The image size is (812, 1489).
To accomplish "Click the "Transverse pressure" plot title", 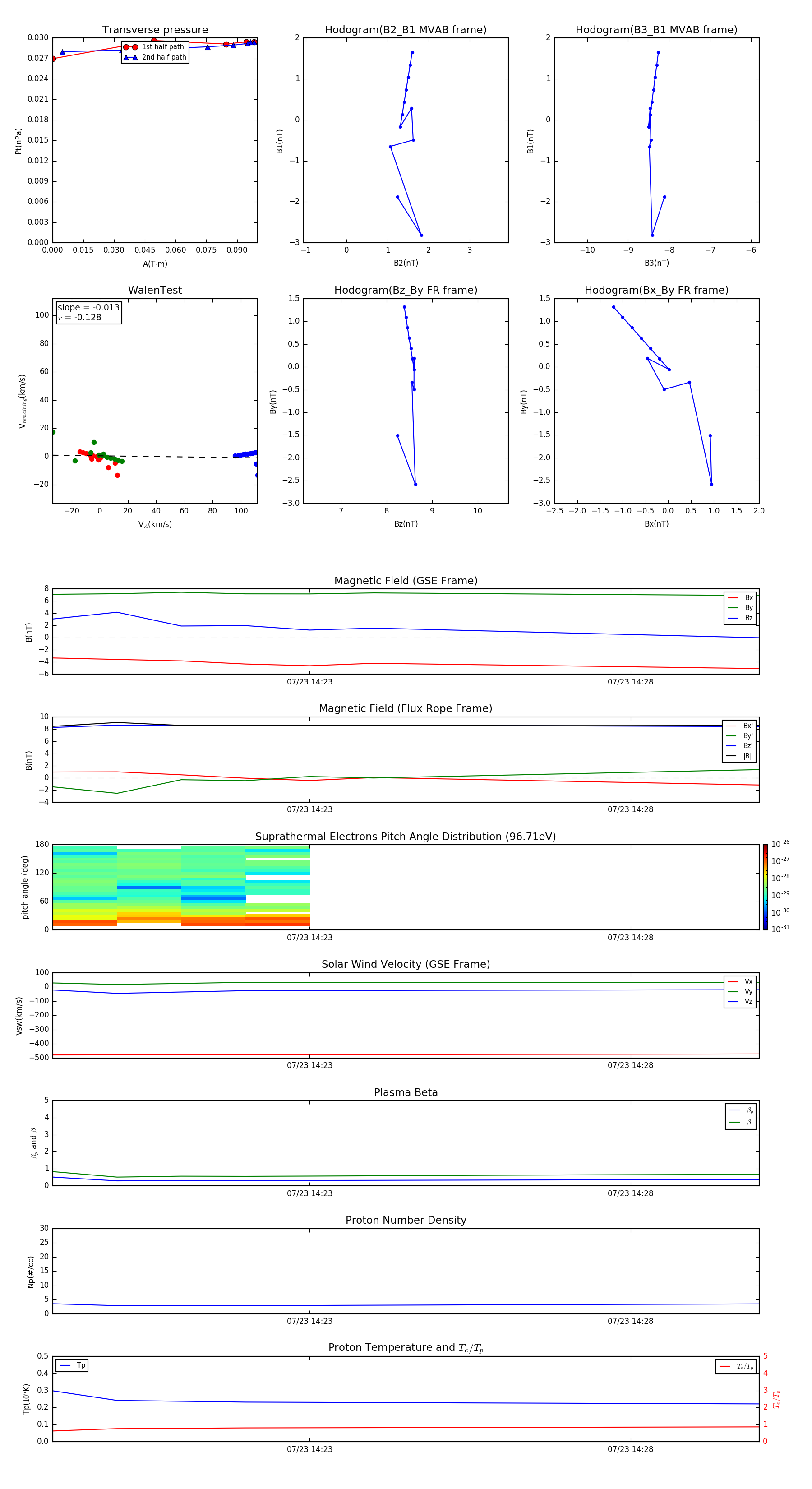I will coord(155,30).
